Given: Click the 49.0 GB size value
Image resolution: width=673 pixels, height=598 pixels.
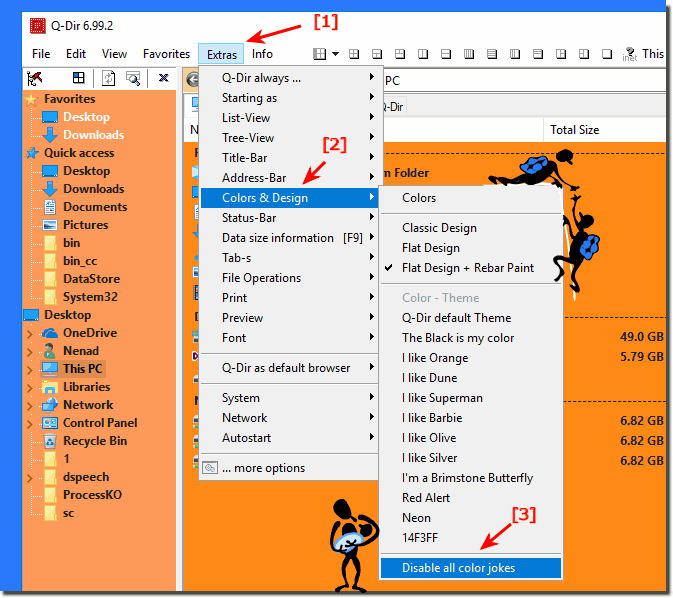Looking at the screenshot, I should (642, 337).
